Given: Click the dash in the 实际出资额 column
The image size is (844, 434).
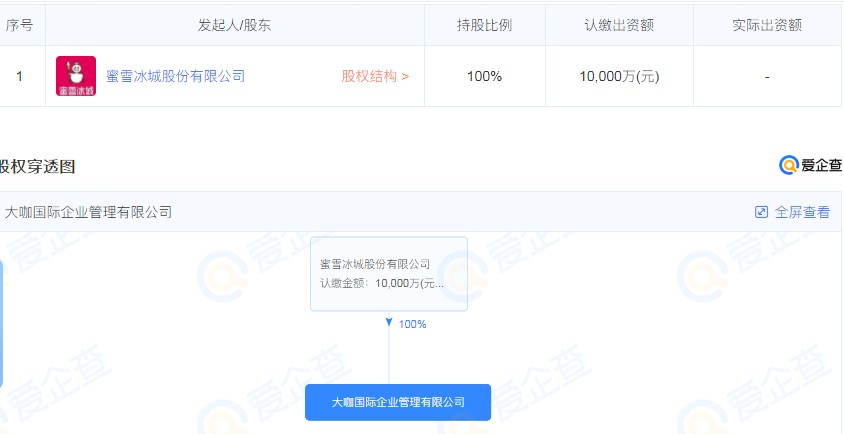Looking at the screenshot, I should click(767, 76).
